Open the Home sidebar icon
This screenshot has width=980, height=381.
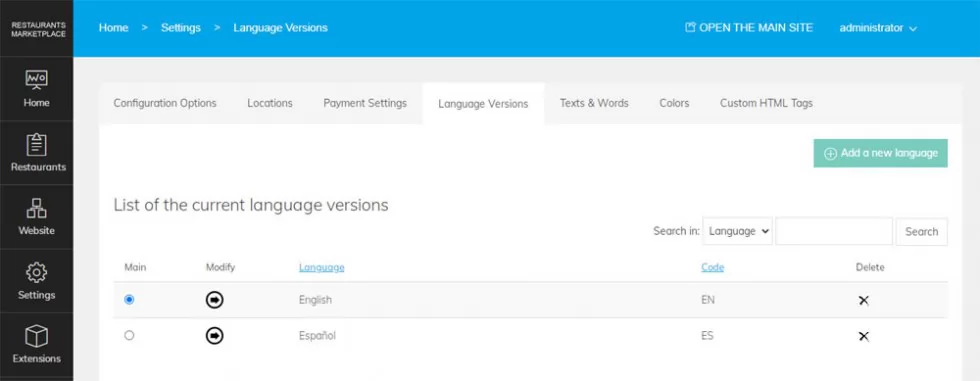[x=36, y=80]
